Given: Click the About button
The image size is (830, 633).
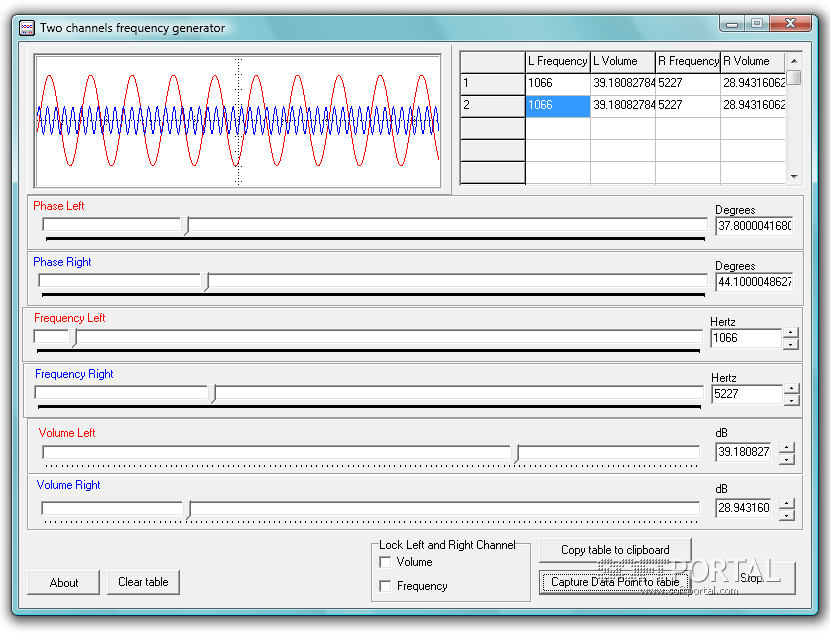Looking at the screenshot, I should point(64,583).
